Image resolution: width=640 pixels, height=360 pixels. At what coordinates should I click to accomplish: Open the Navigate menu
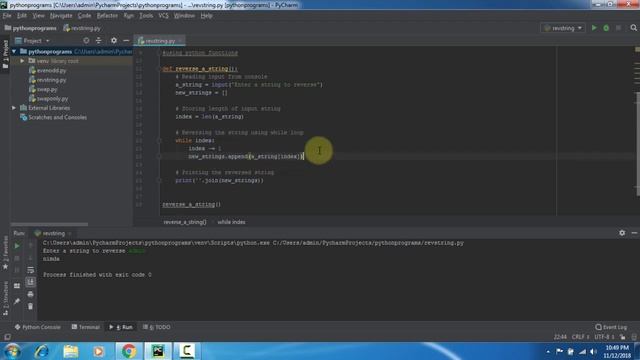[x=61, y=16]
